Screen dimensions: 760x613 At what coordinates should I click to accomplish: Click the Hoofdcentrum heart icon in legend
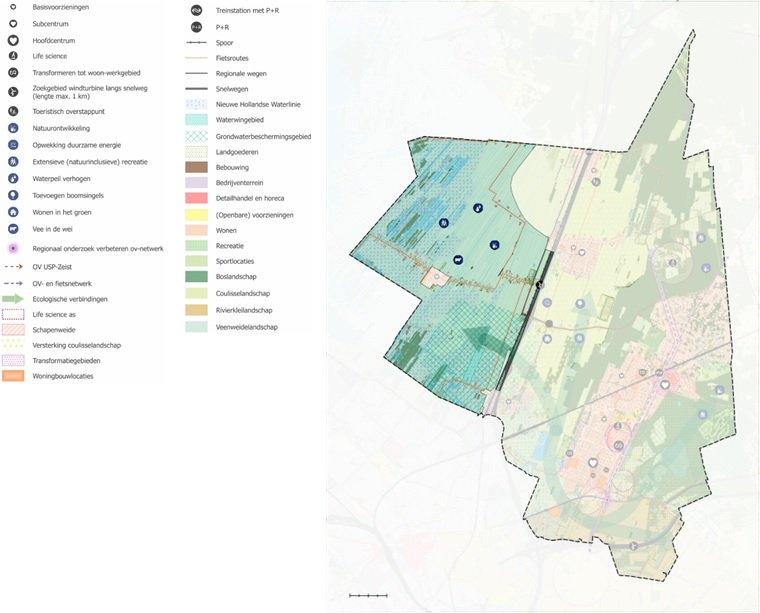pyautogui.click(x=13, y=41)
